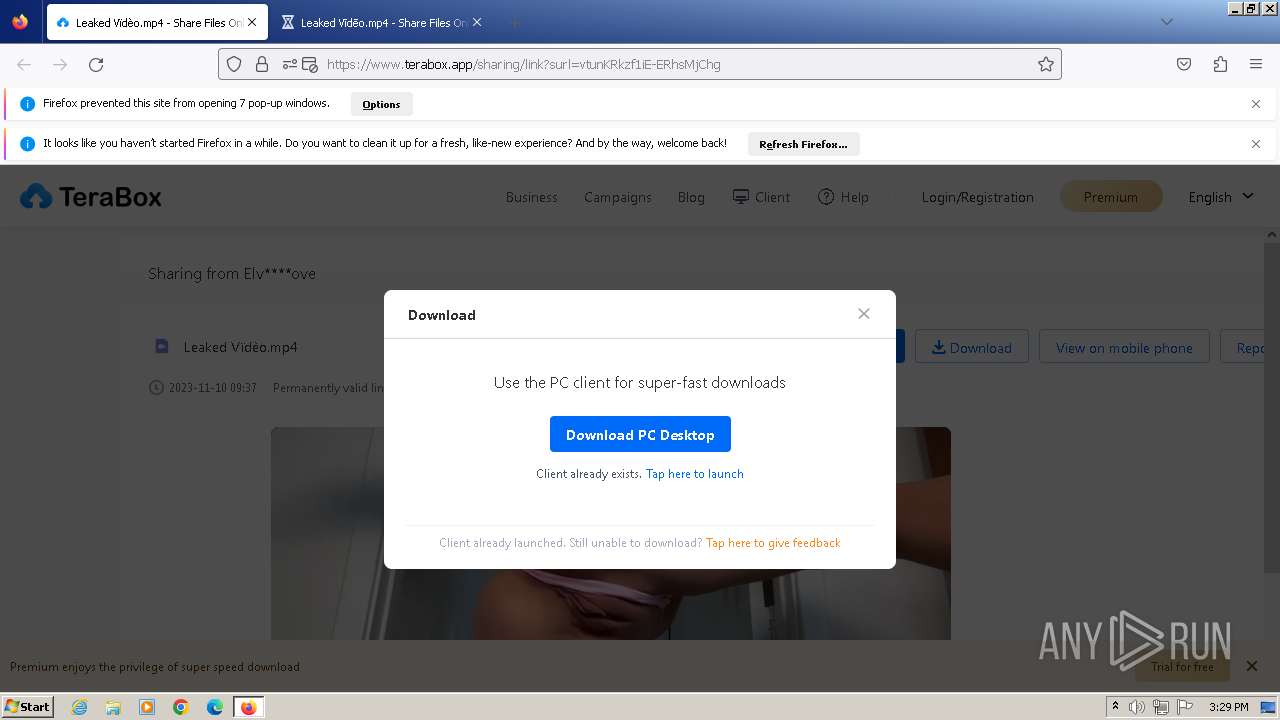The image size is (1280, 720).
Task: Open Business menu item
Action: 531,197
